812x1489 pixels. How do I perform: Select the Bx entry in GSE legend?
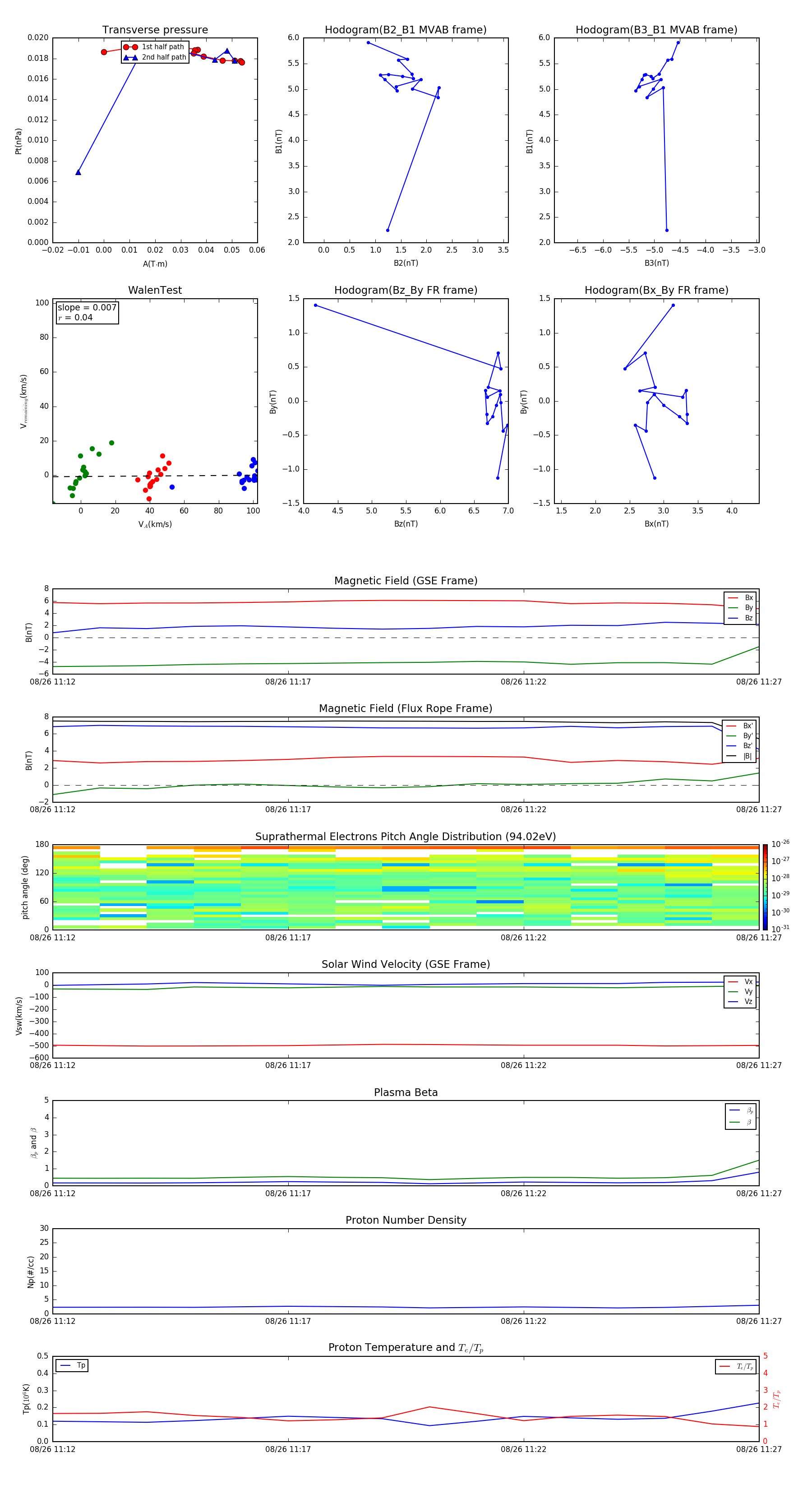coord(740,598)
